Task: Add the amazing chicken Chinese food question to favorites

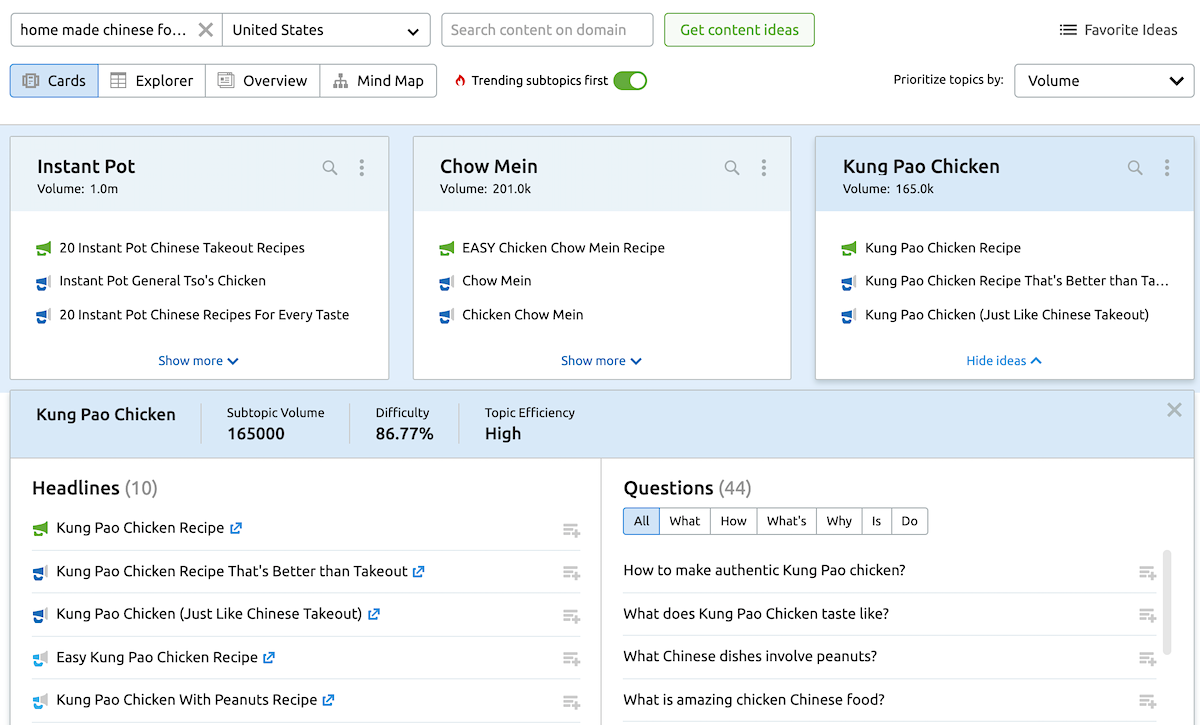Action: click(x=1147, y=702)
